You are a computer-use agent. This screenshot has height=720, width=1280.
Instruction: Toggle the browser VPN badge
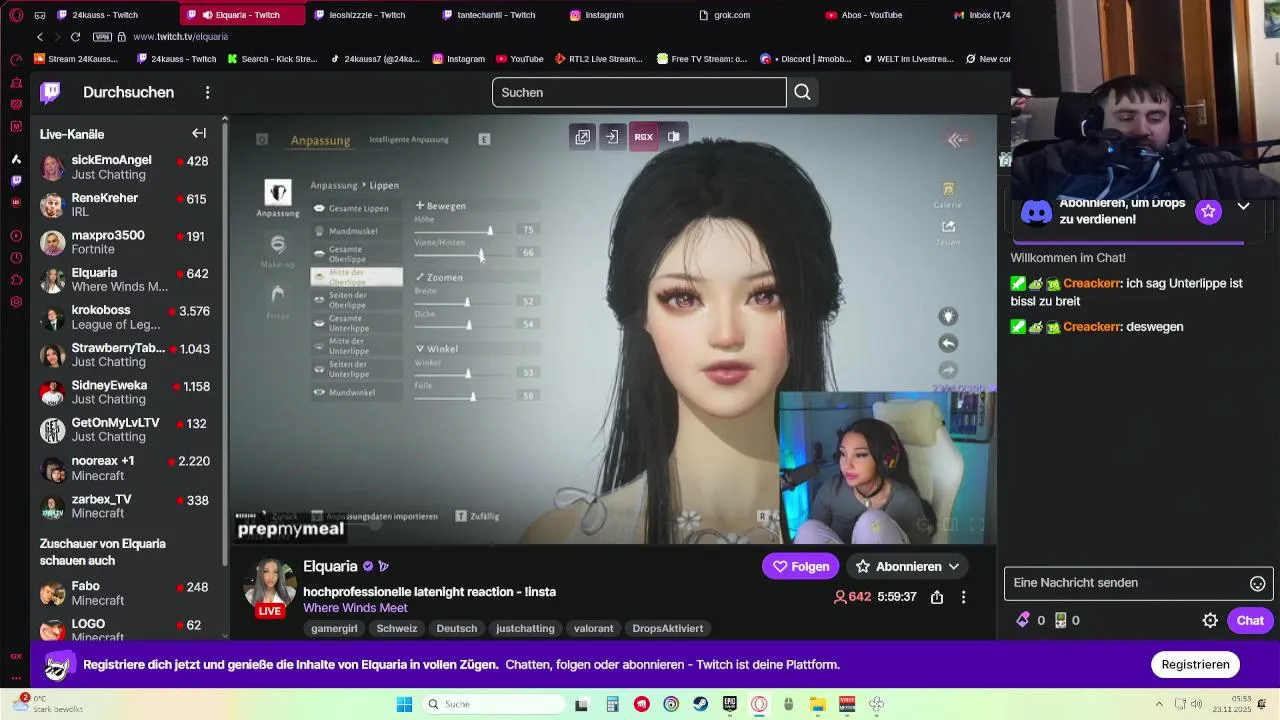[x=102, y=37]
